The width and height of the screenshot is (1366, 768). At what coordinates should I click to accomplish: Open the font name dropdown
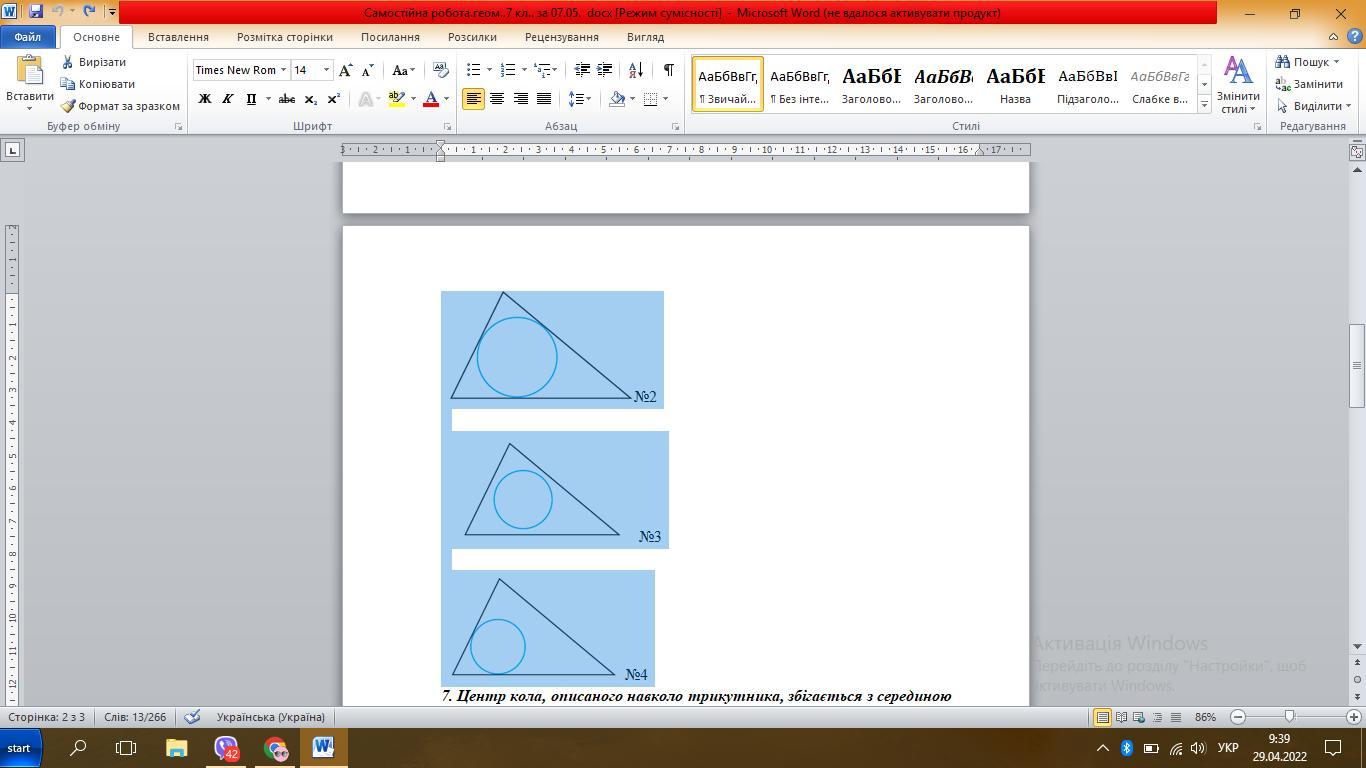[x=283, y=70]
